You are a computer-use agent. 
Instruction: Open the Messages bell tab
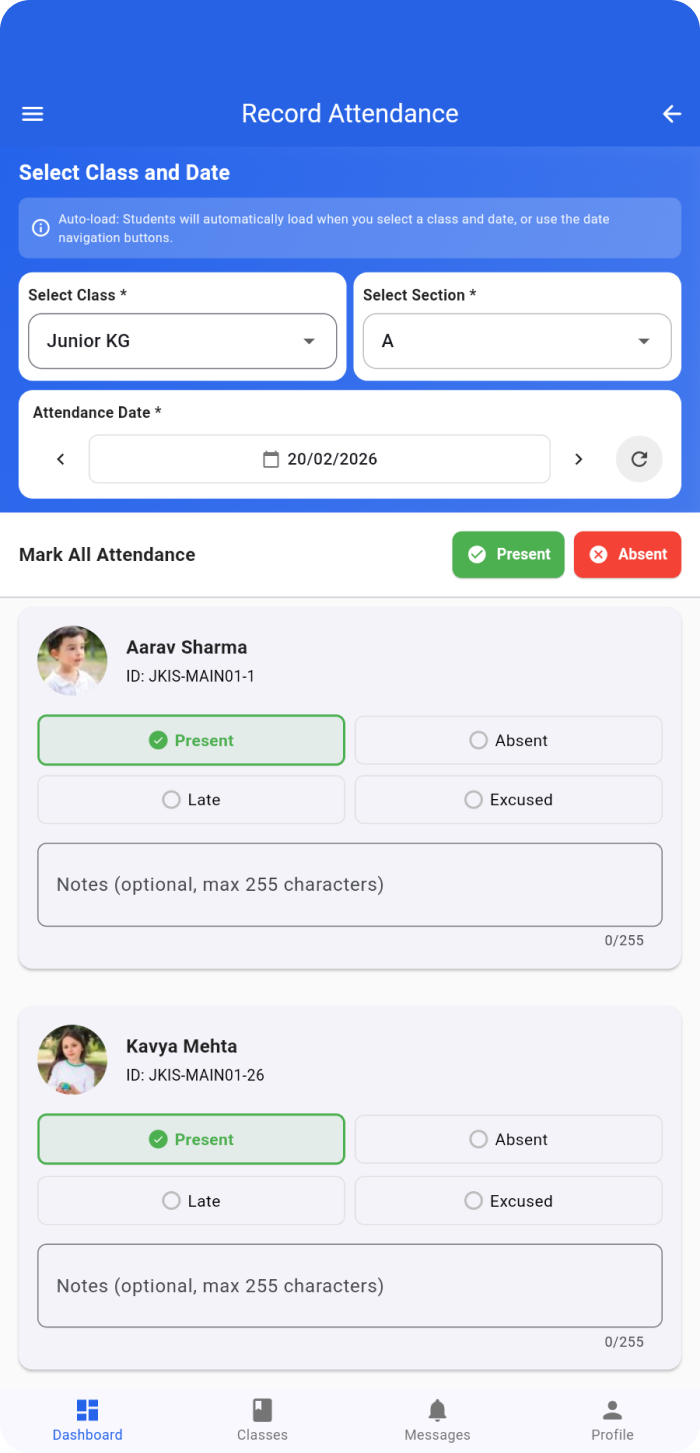pyautogui.click(x=437, y=1420)
